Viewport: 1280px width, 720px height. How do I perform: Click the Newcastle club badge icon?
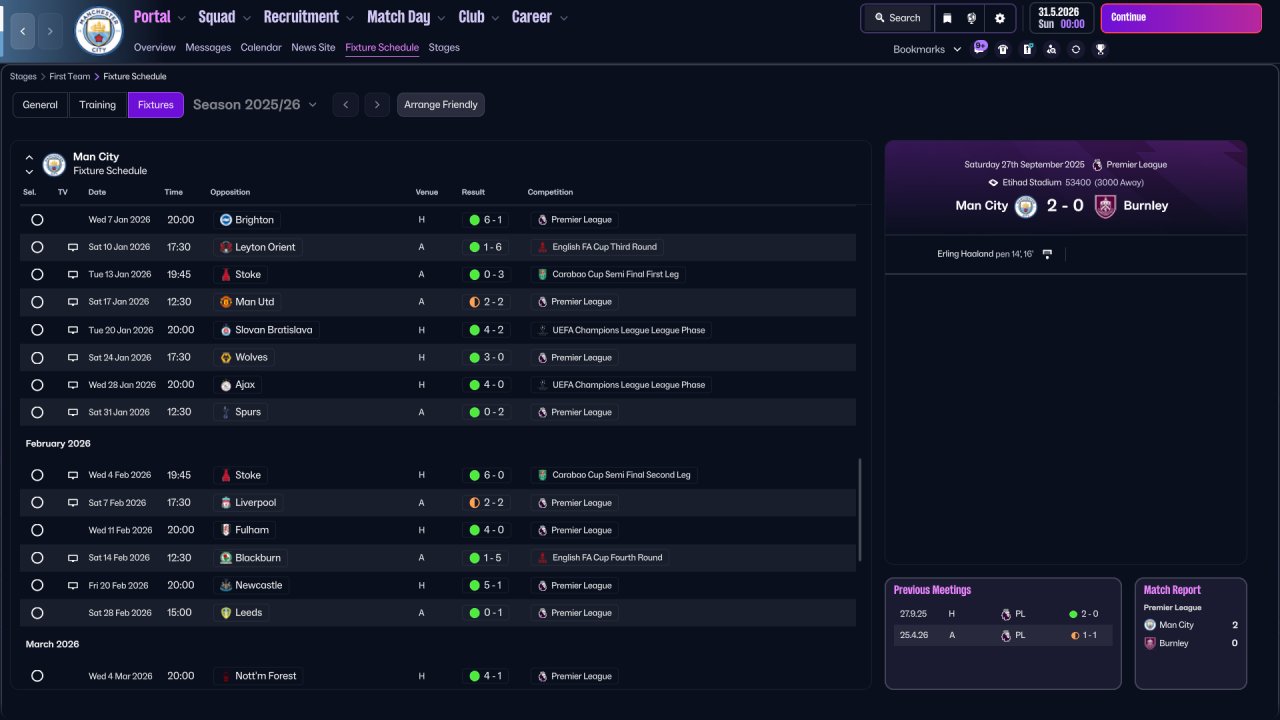click(x=226, y=585)
